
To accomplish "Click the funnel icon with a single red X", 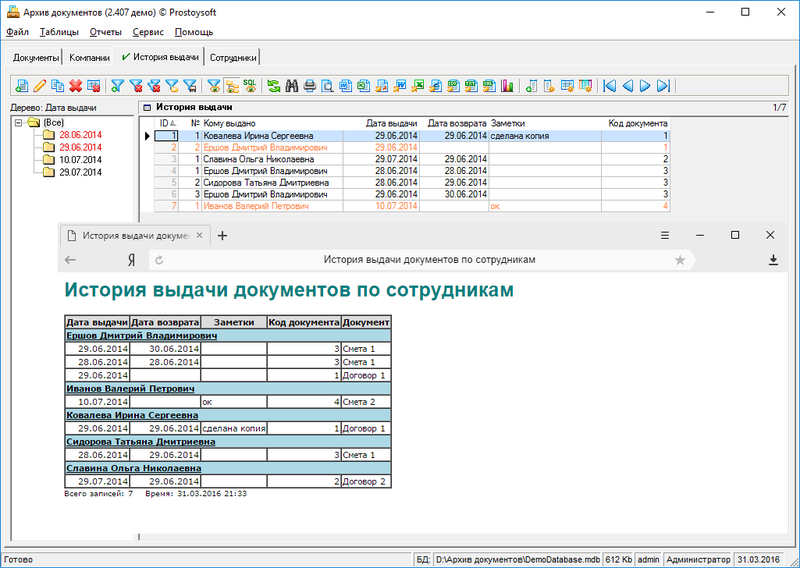I will click(x=136, y=86).
